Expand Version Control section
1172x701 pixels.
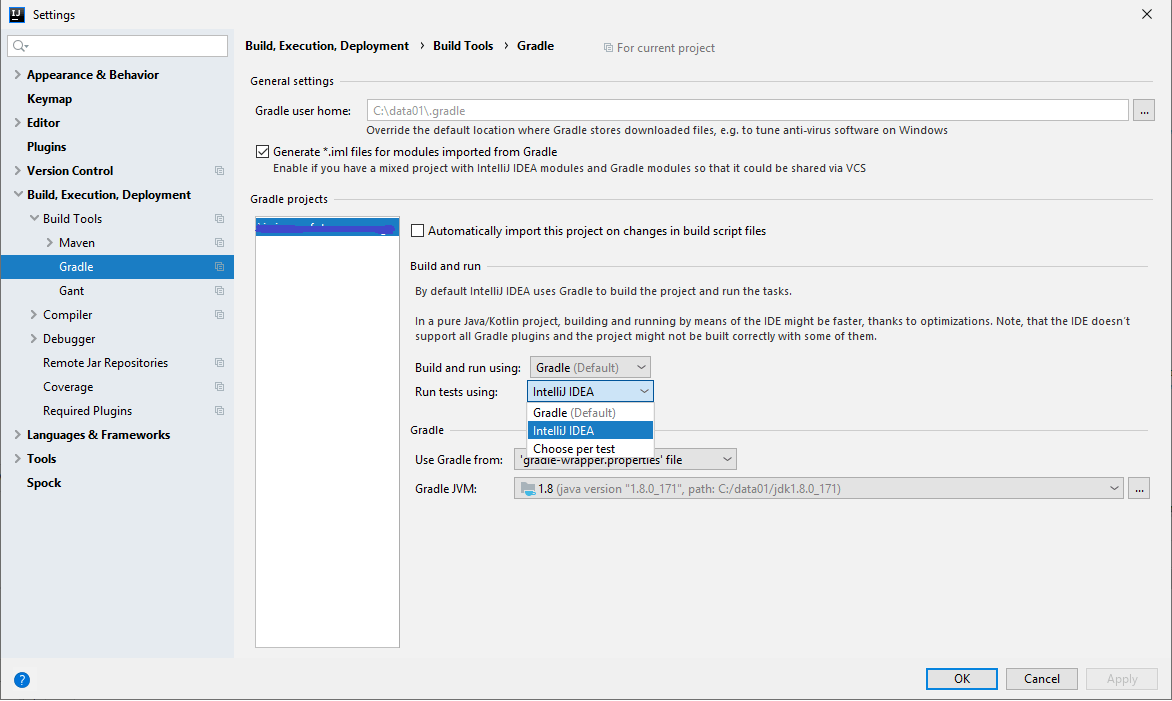coord(17,170)
